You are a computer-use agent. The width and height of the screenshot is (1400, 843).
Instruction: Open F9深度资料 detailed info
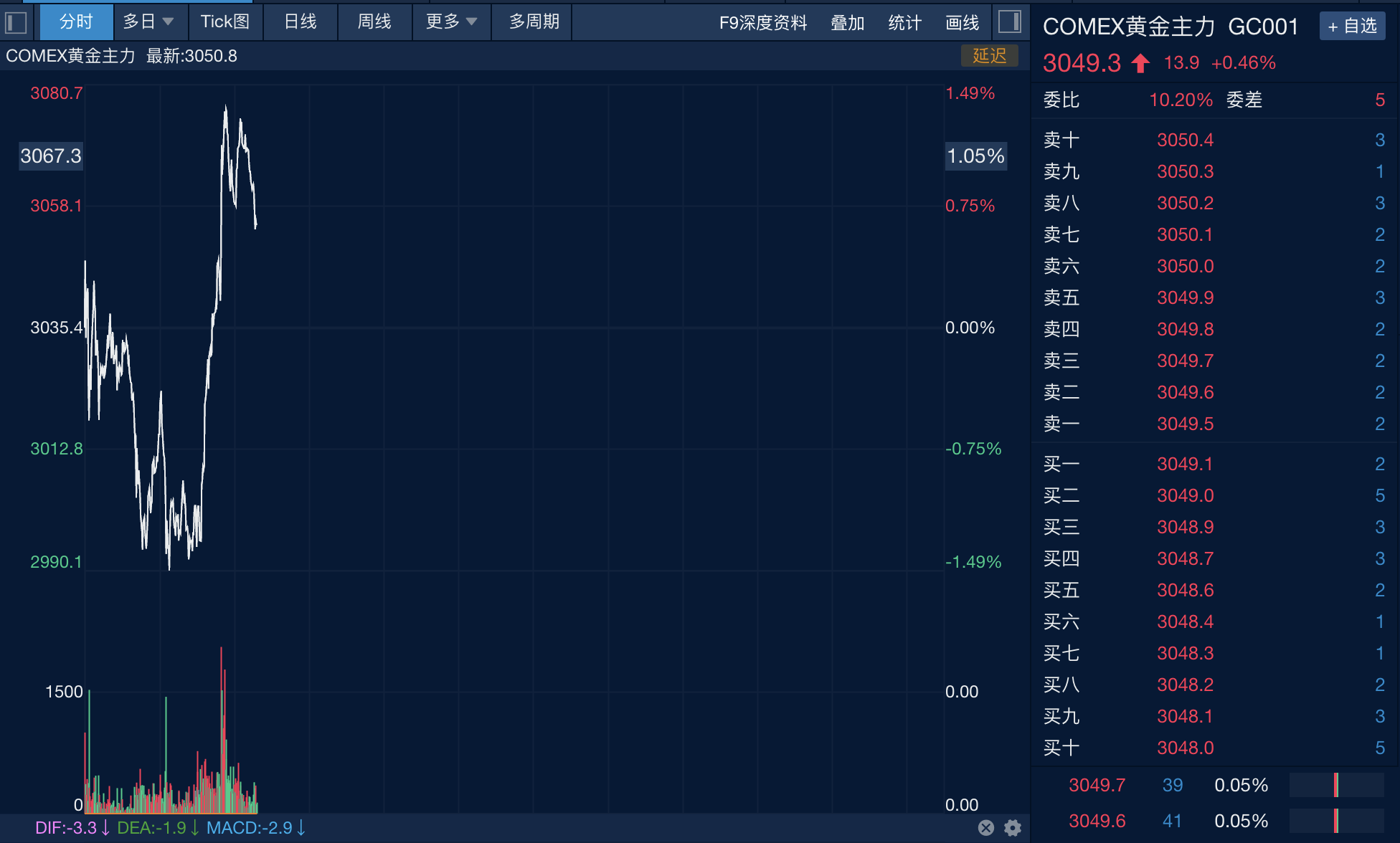click(x=763, y=22)
